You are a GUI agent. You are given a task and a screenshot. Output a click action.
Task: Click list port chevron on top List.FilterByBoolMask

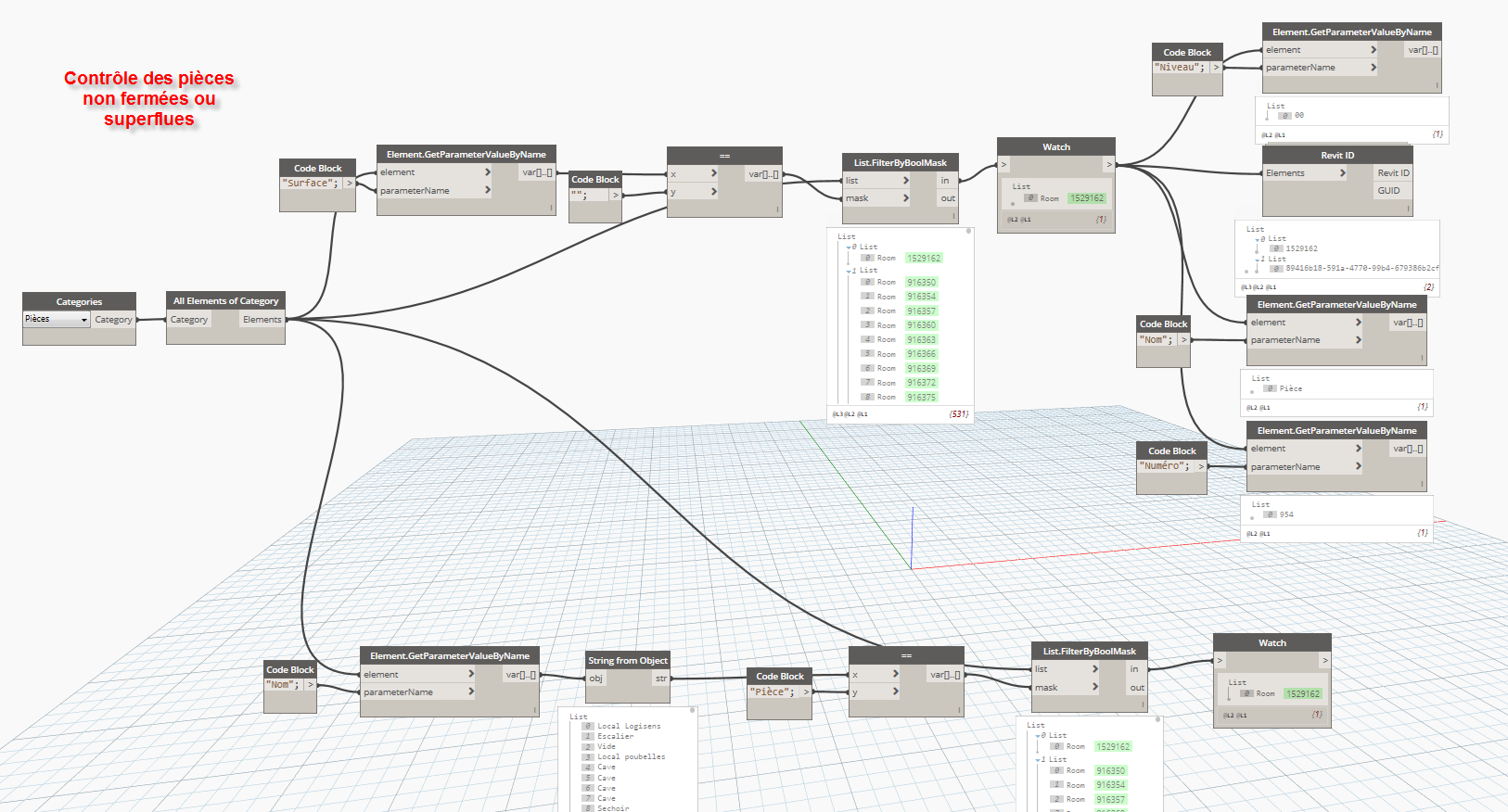[905, 181]
